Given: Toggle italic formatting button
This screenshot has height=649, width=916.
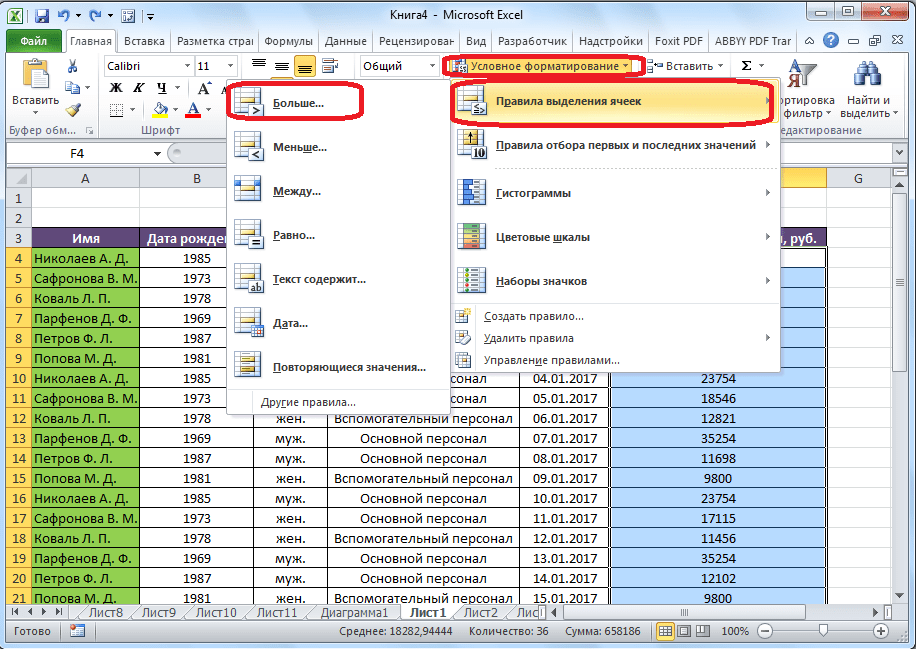Looking at the screenshot, I should [138, 88].
